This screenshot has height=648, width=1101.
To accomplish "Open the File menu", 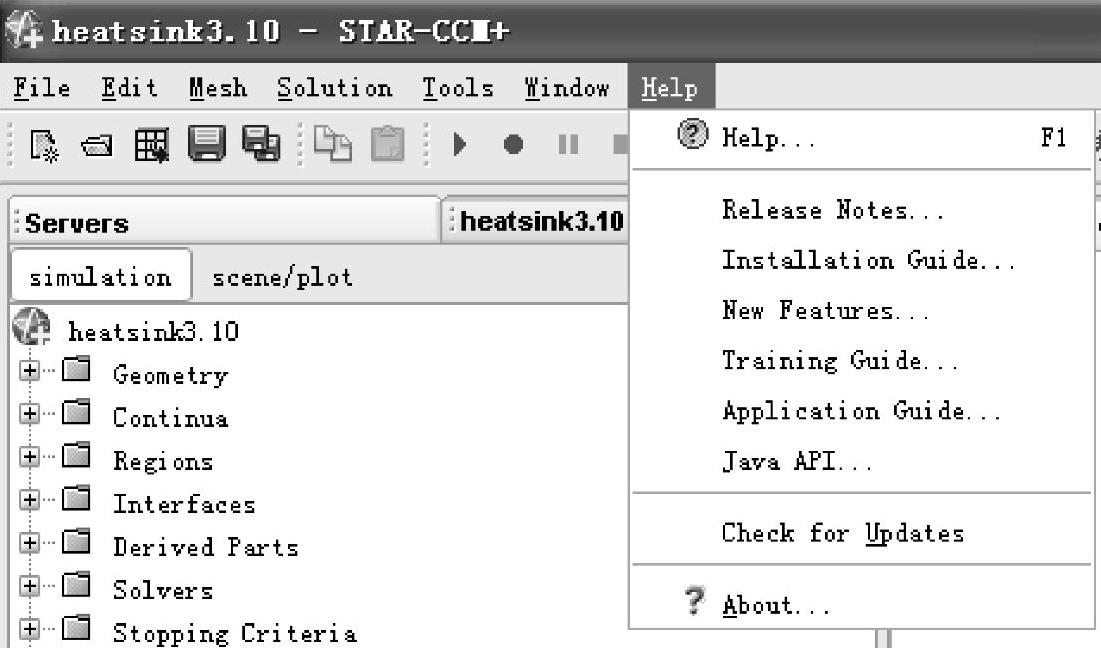I will [42, 88].
